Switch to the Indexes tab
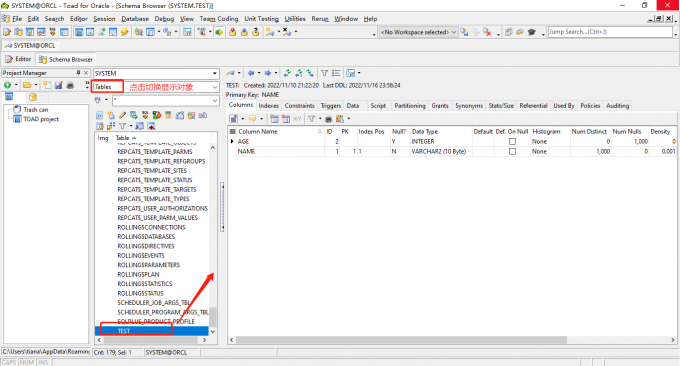 pyautogui.click(x=268, y=105)
